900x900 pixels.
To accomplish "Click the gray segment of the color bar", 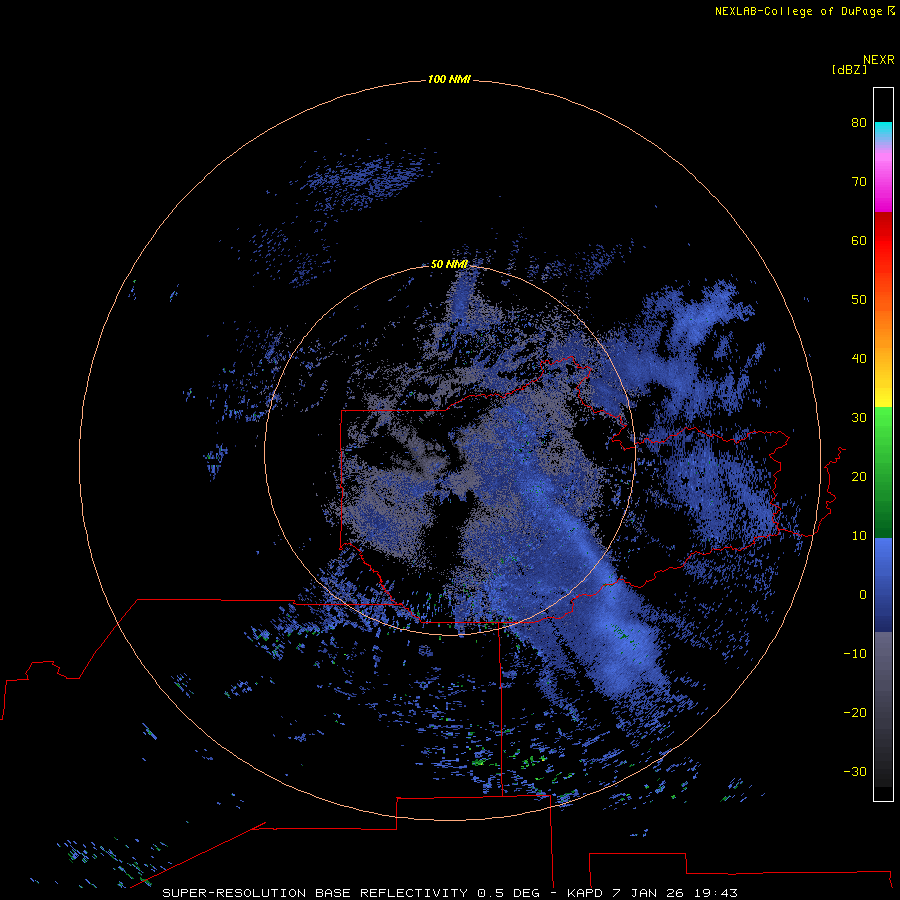I will click(x=883, y=666).
